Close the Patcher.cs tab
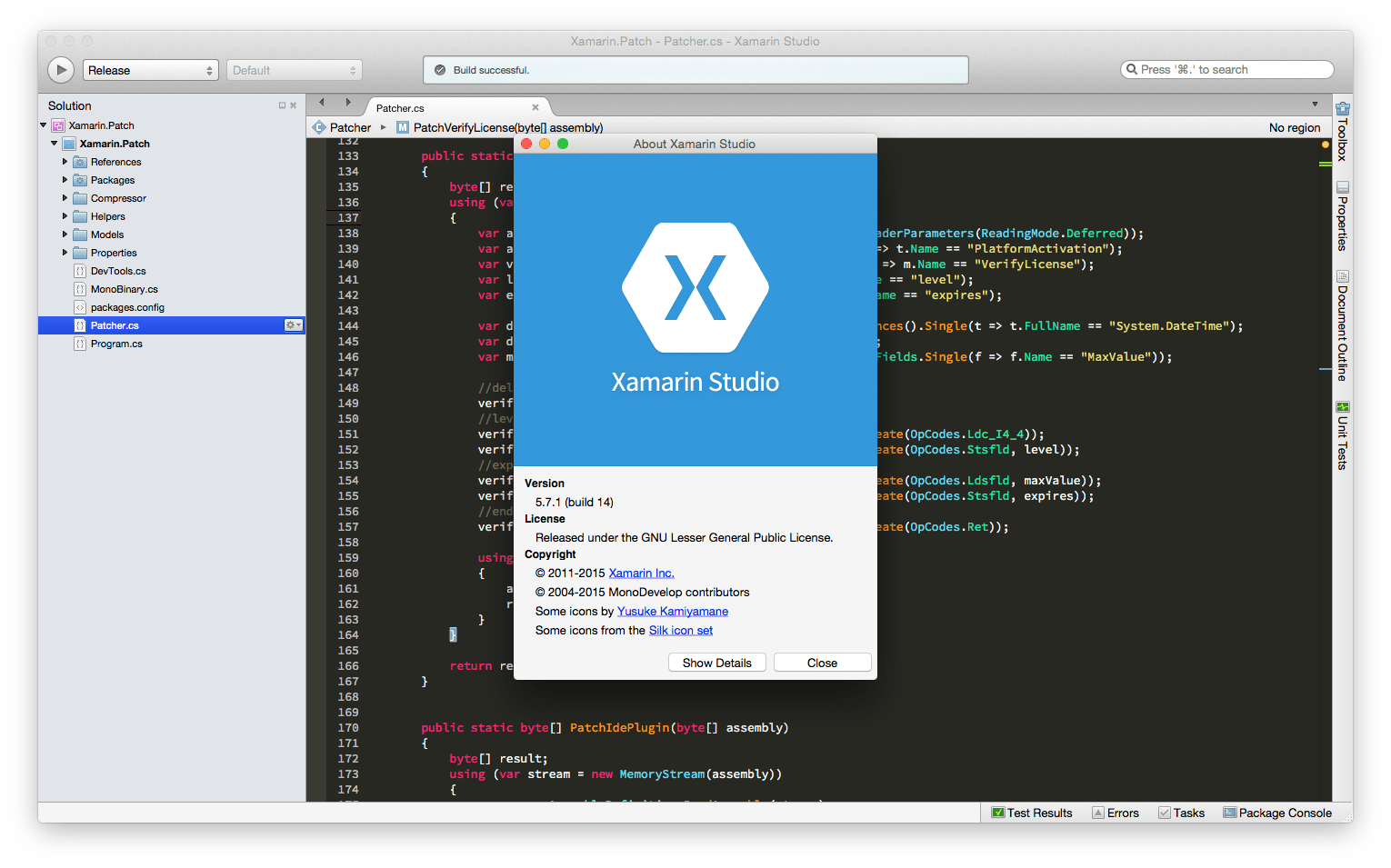Image resolution: width=1391 pixels, height=868 pixels. pos(535,107)
